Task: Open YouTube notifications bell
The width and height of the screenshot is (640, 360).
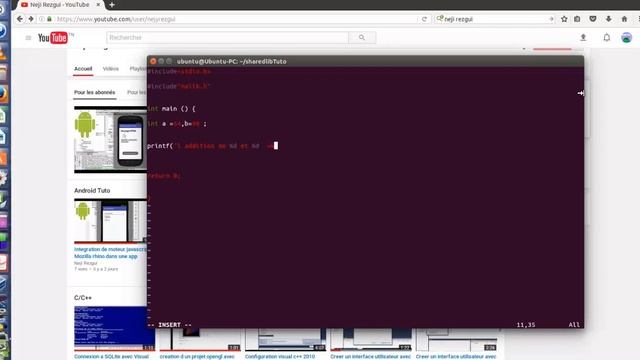Action: [x=607, y=38]
